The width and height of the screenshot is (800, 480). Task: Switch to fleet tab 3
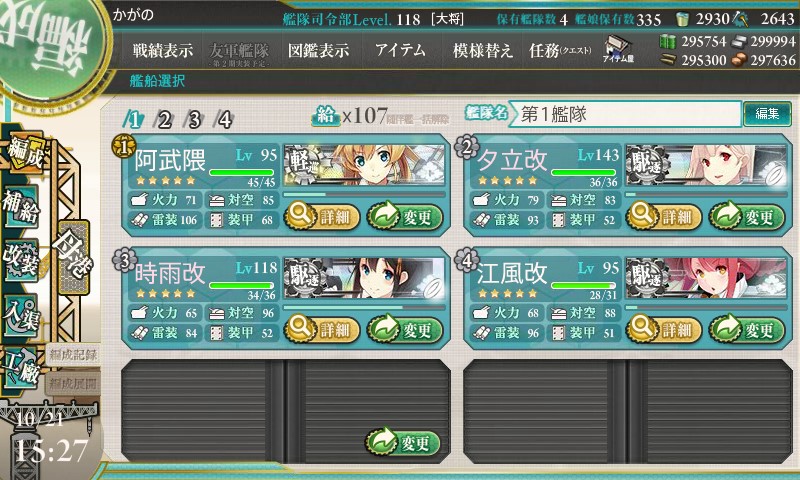click(x=194, y=120)
